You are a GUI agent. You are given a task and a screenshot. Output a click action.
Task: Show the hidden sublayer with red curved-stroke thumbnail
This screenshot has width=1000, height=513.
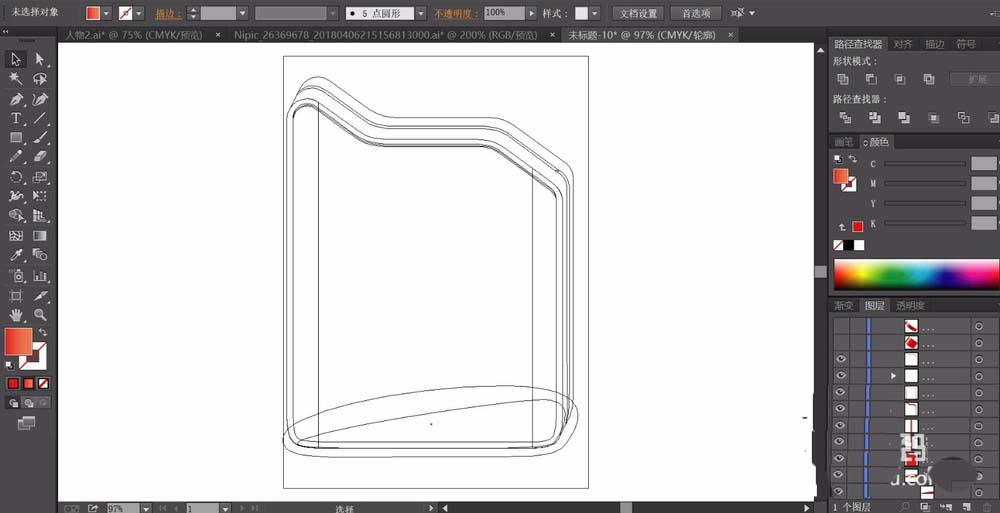tap(841, 326)
